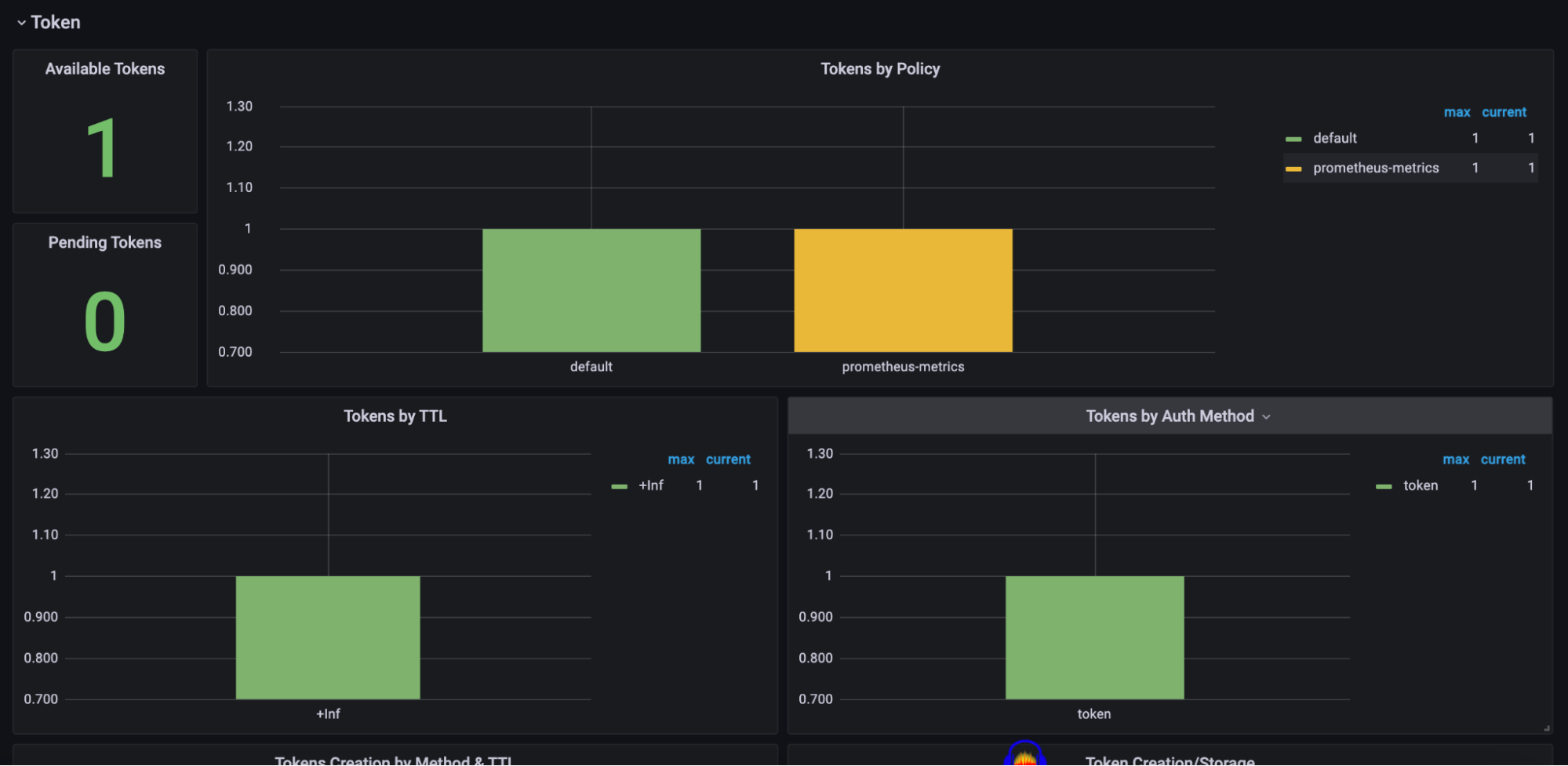Click the token legend color swatch
Screen dimensions: 1568x766
(x=1384, y=486)
